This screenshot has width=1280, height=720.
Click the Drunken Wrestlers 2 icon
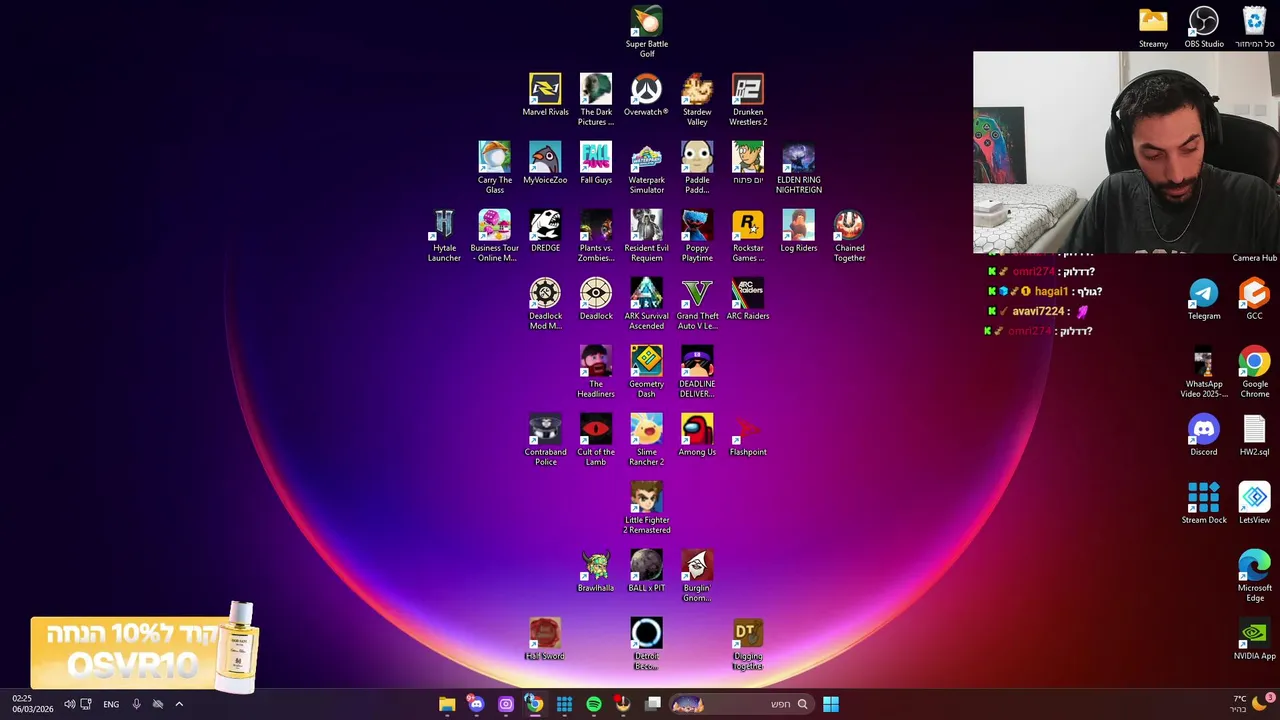click(x=748, y=100)
